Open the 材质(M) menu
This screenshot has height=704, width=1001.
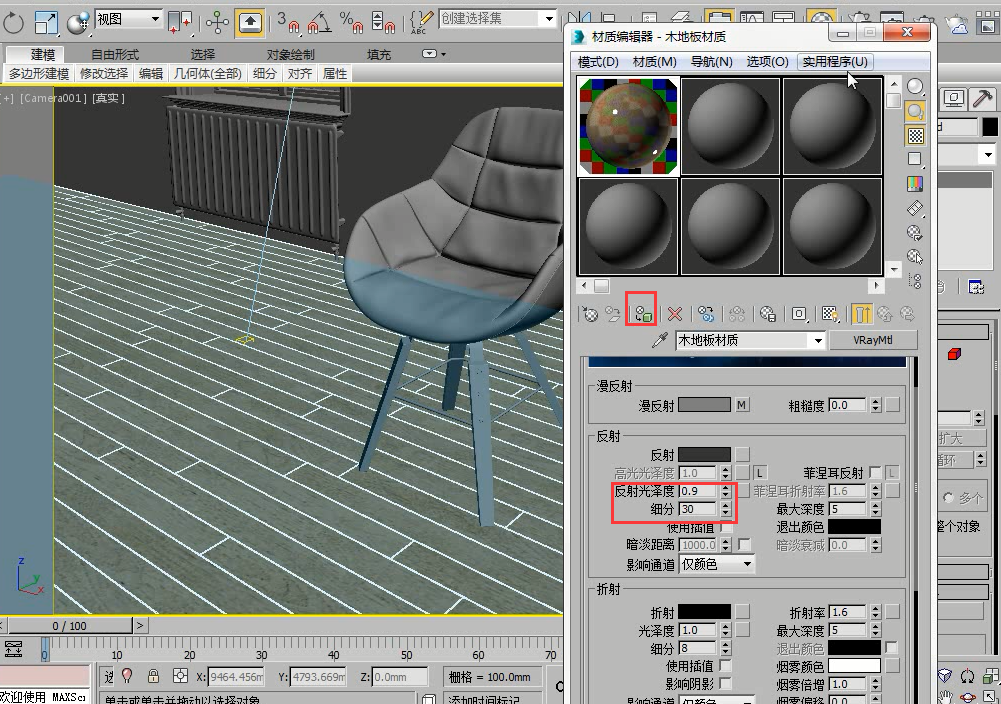[x=654, y=62]
